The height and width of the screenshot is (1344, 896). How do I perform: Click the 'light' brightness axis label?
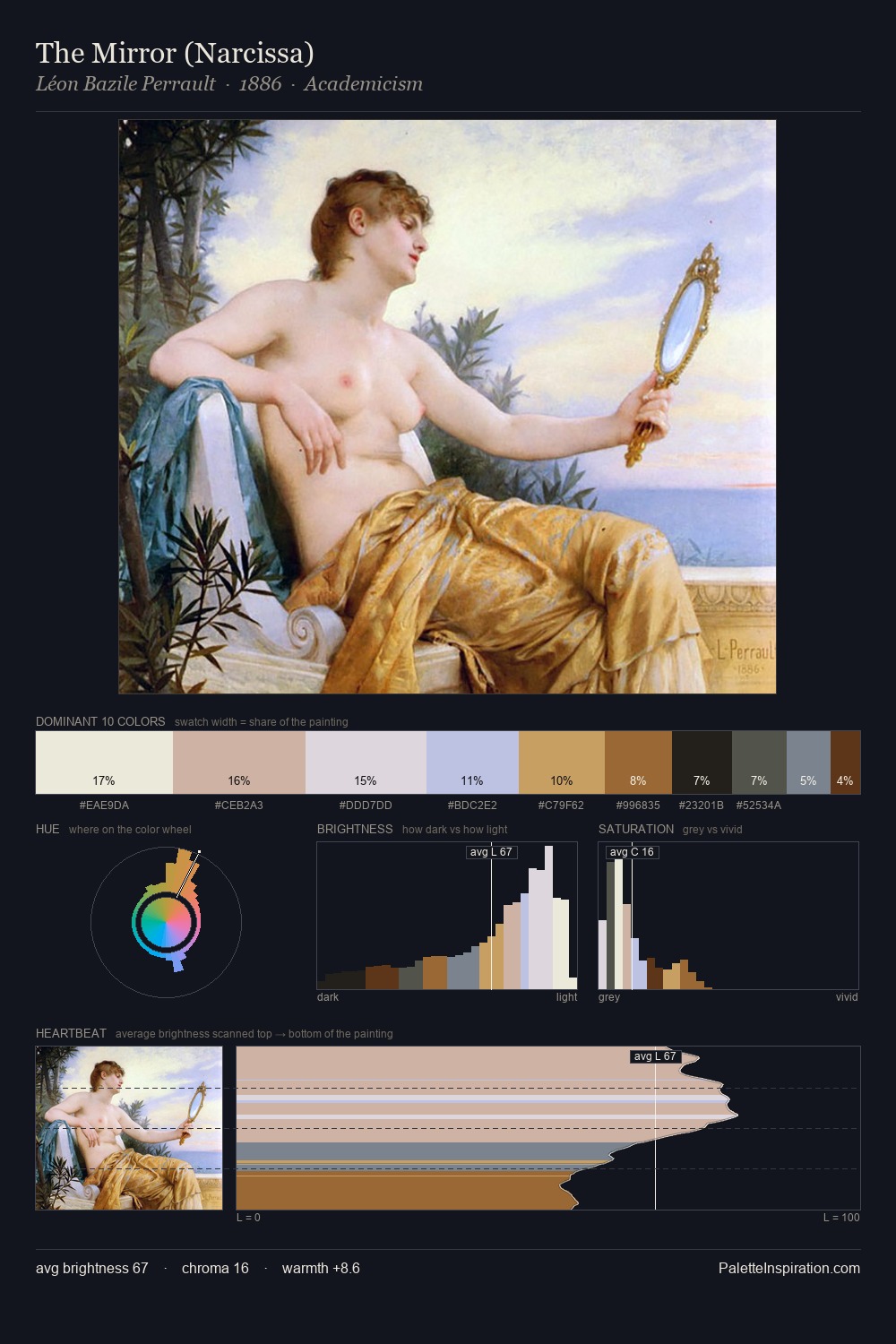pos(566,997)
